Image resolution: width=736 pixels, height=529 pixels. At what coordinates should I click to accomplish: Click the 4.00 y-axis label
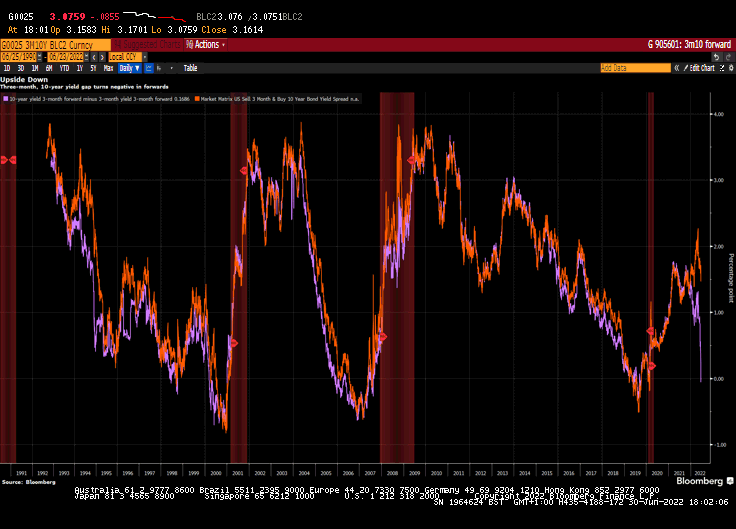tap(719, 114)
